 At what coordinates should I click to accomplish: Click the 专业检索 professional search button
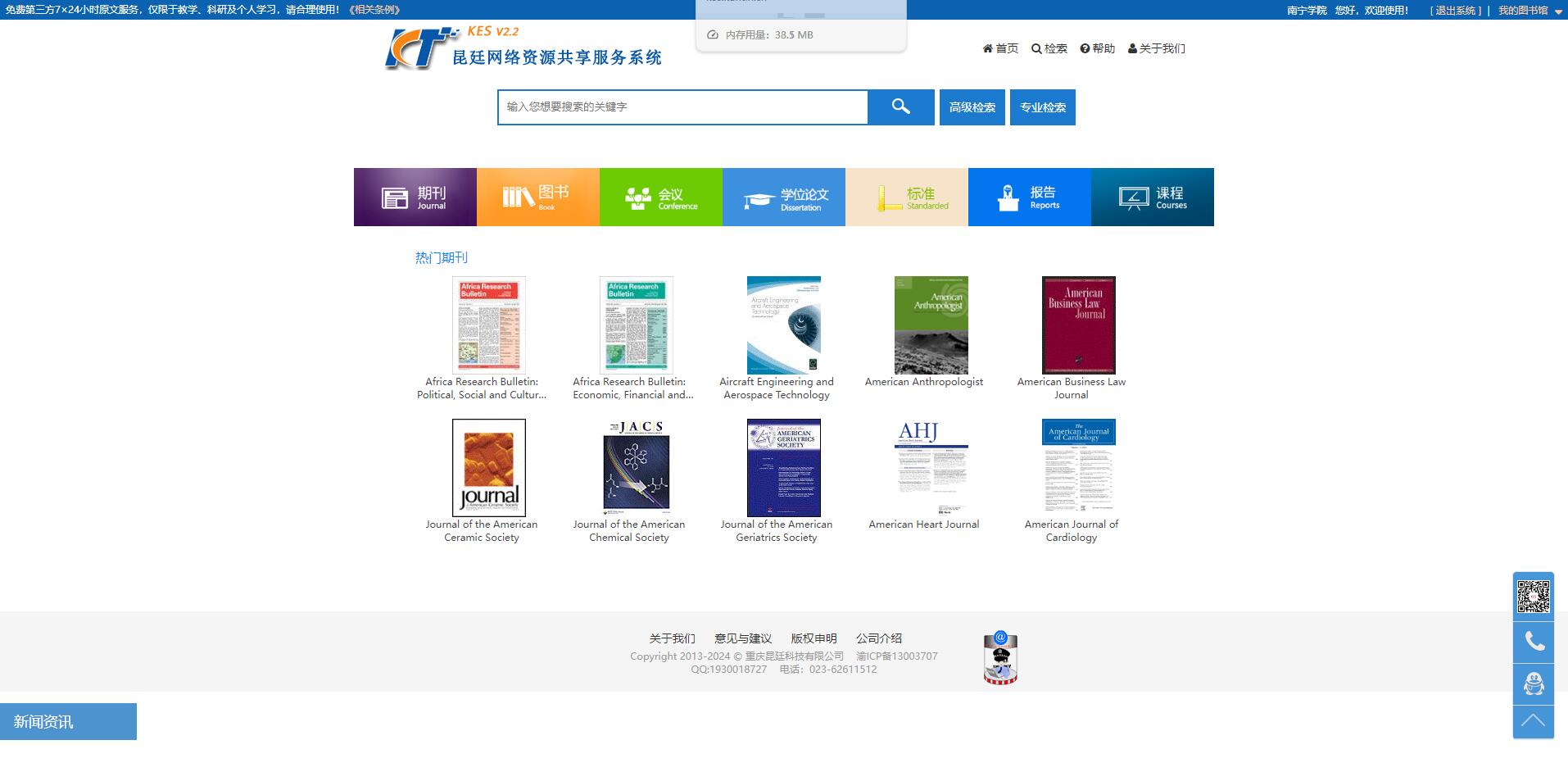pos(1042,107)
